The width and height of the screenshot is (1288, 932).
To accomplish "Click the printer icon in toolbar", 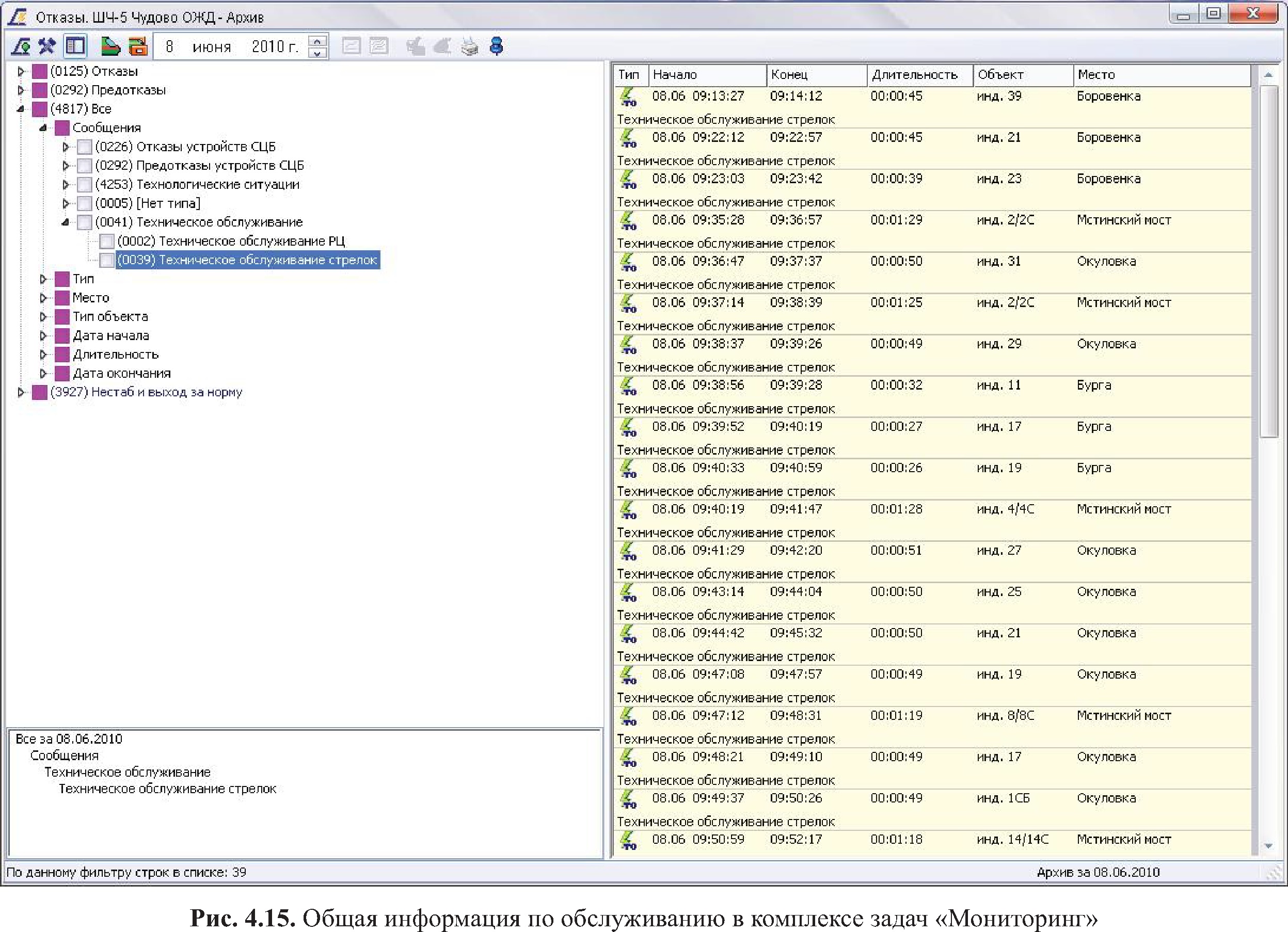I will tap(470, 46).
